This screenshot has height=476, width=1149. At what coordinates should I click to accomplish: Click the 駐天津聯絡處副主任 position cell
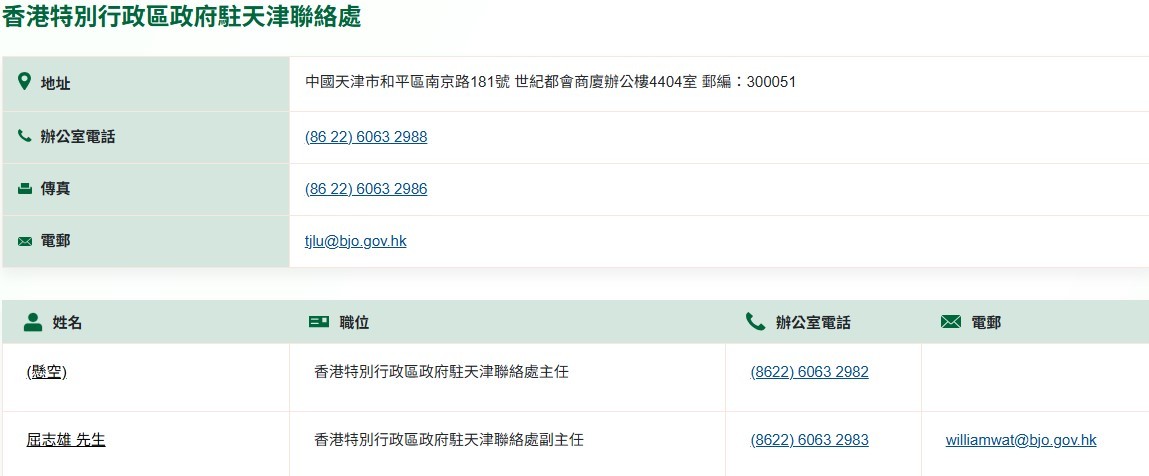(x=449, y=440)
